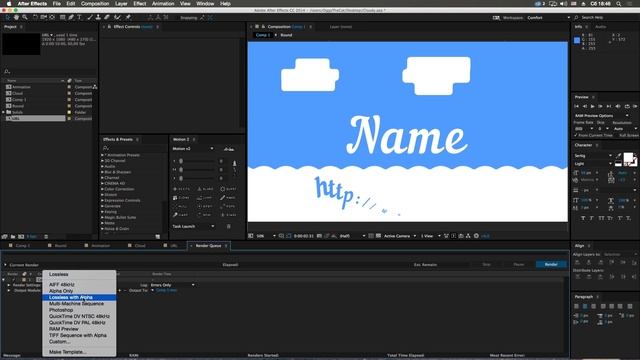Screen dimensions: 640x360
Task: Select the Hand tool
Action: [x=16, y=18]
